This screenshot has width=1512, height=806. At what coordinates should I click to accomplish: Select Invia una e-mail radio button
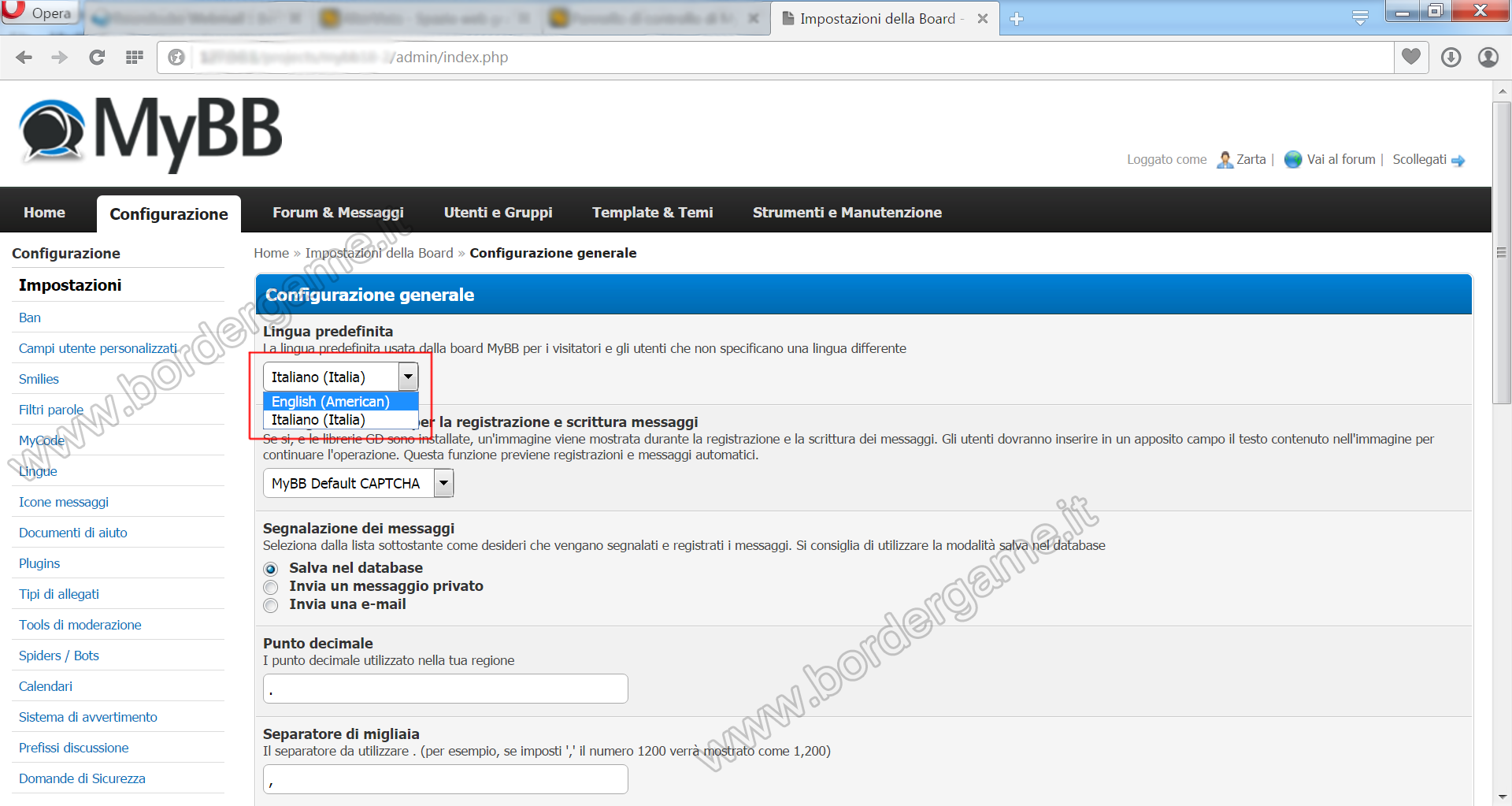(271, 605)
